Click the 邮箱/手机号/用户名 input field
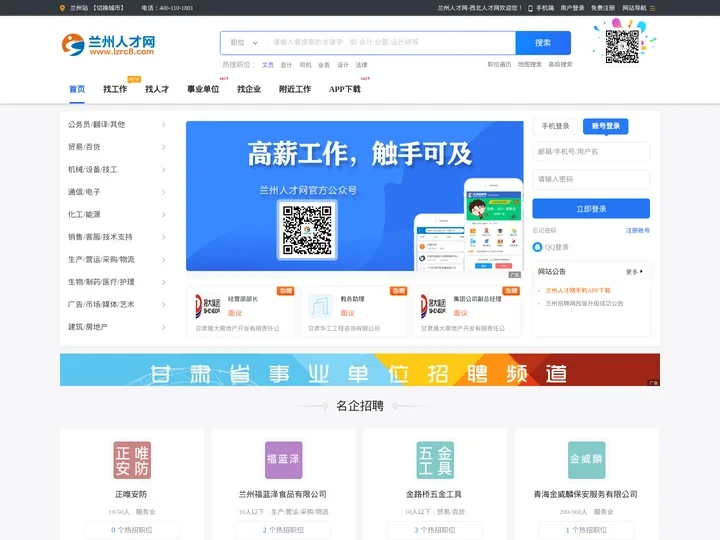Viewport: 720px width, 540px height. (591, 152)
